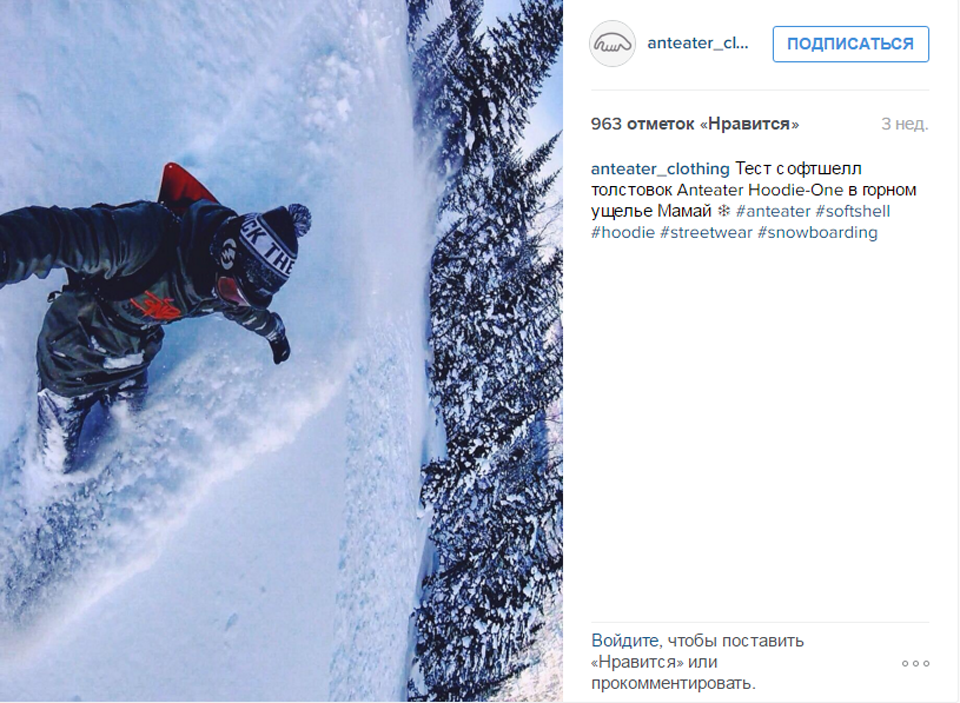The height and width of the screenshot is (703, 960).
Task: Click the snowboarder's pom-pom beanie in the photo
Action: click(x=262, y=246)
